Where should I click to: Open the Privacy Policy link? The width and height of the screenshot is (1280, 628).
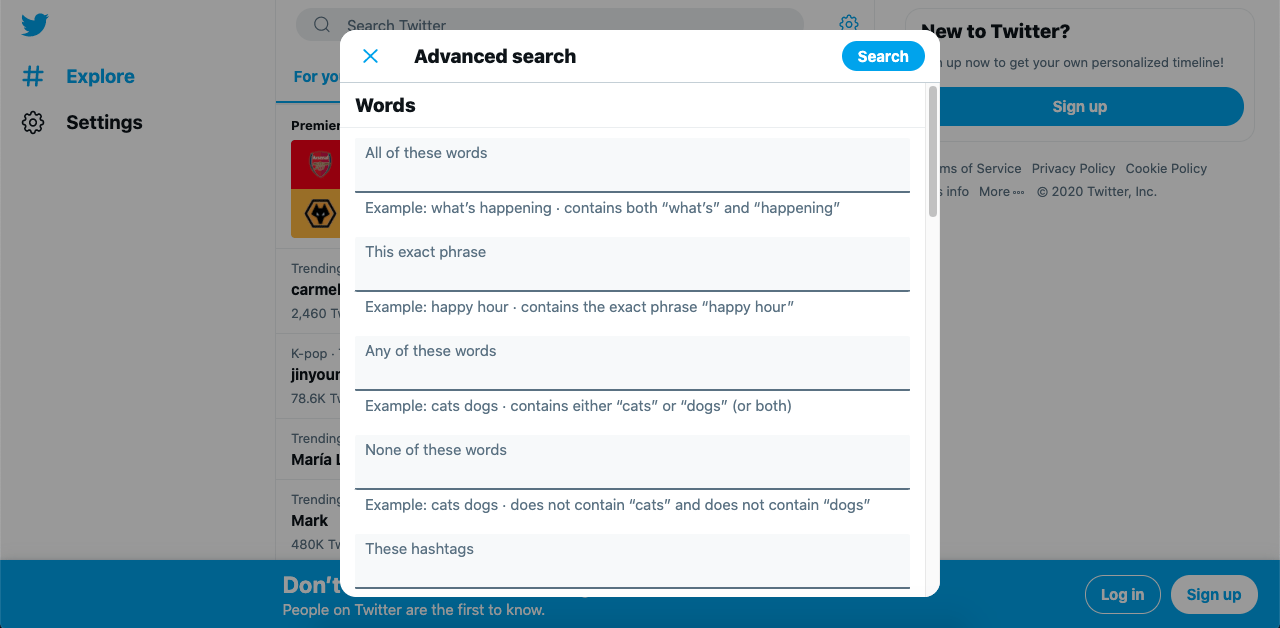(1073, 168)
